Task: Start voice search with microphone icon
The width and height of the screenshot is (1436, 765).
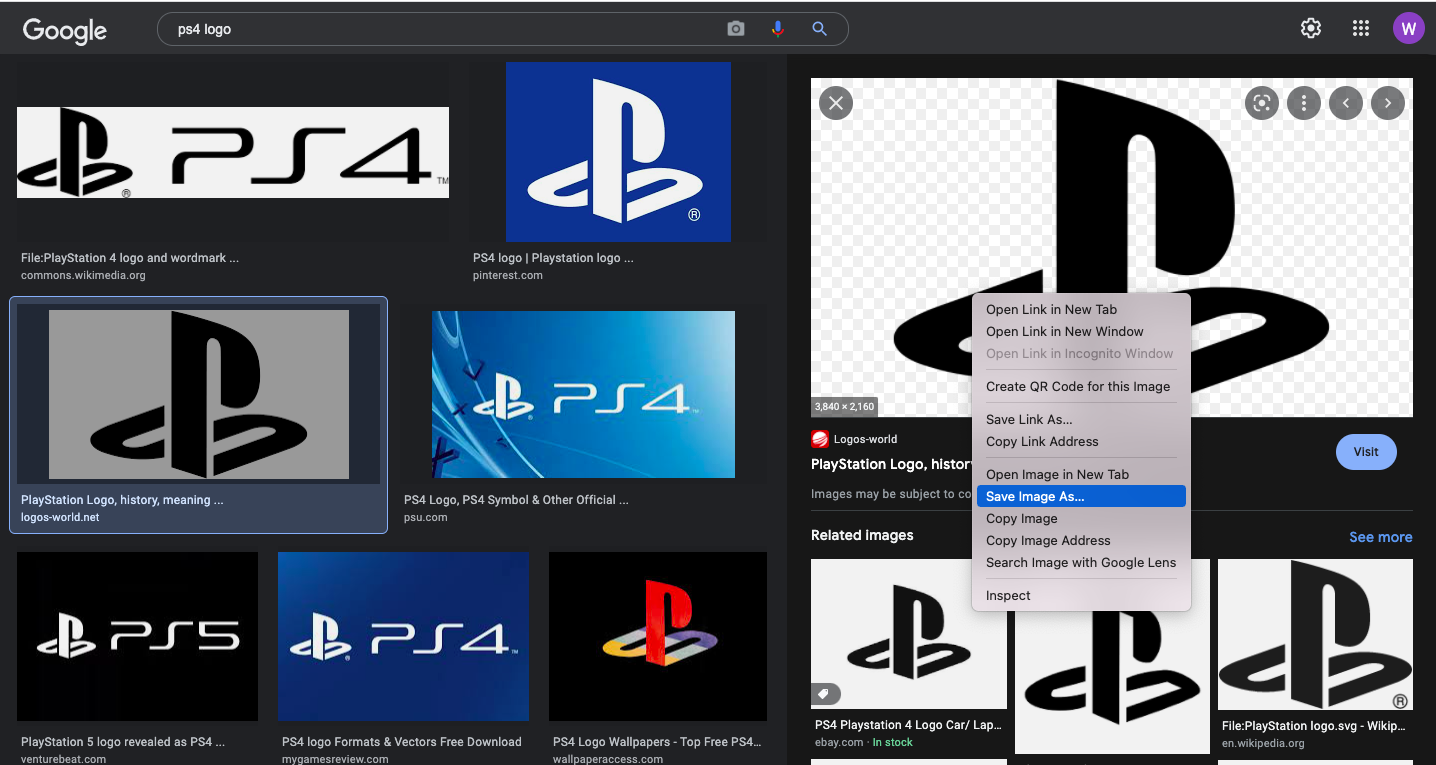Action: (x=777, y=29)
